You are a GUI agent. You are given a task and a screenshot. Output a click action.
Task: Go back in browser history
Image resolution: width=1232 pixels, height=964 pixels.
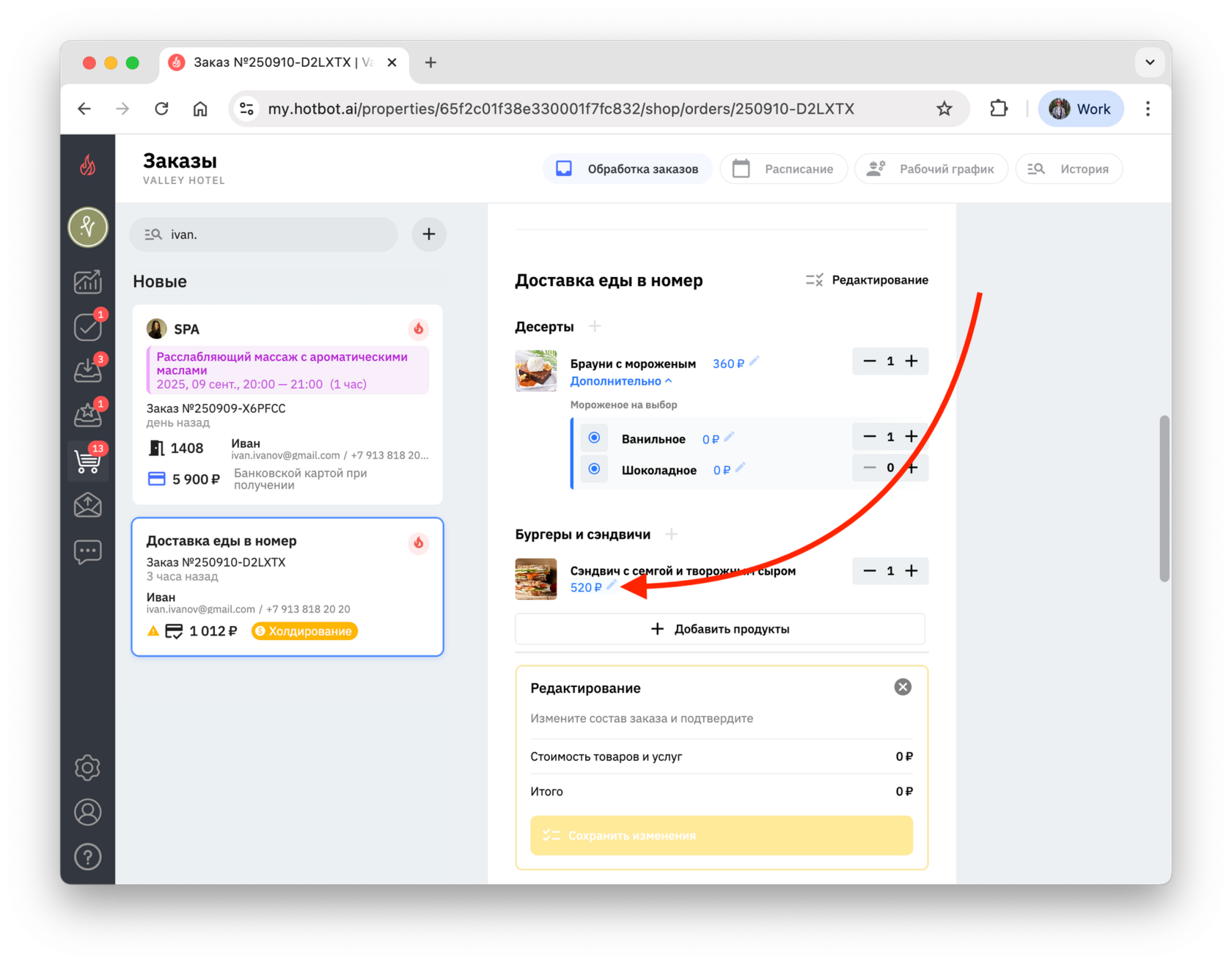click(84, 109)
